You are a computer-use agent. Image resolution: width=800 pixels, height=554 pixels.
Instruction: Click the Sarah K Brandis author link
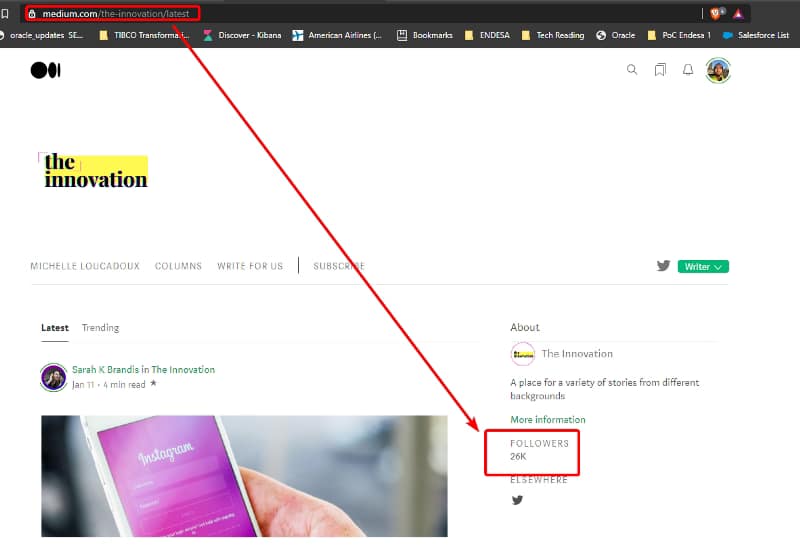tap(105, 369)
